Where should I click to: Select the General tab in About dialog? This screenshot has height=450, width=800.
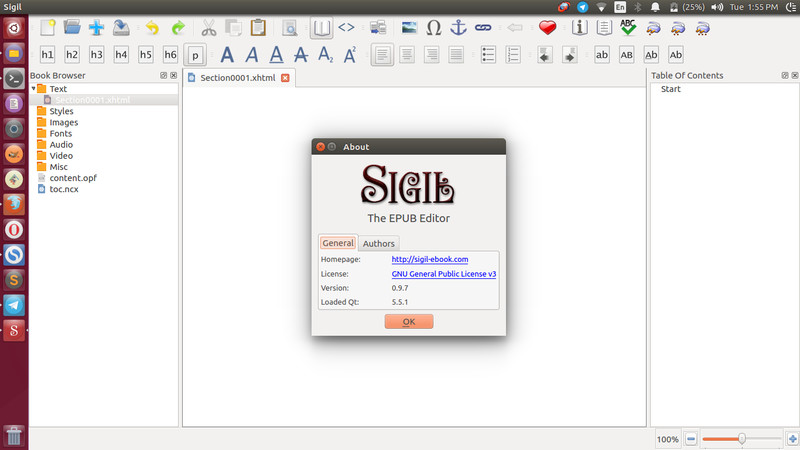click(338, 243)
